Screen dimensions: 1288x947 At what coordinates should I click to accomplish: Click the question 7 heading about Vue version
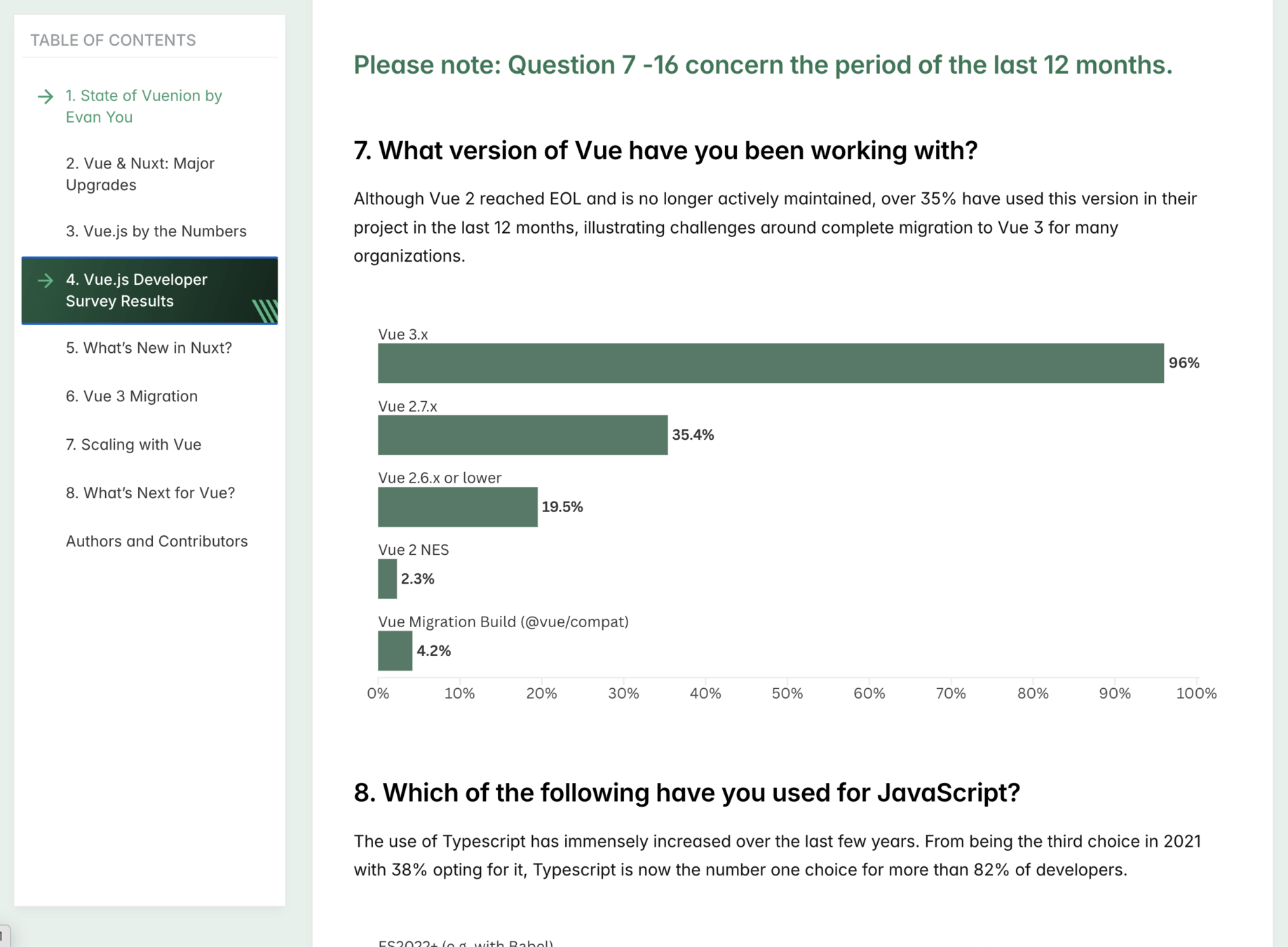pos(665,151)
